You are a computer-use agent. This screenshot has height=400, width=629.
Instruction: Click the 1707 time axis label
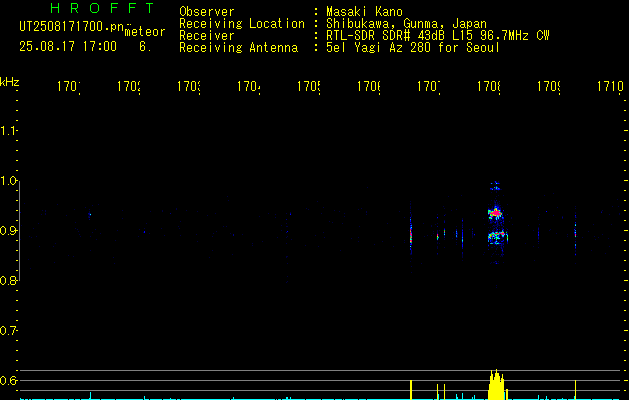click(x=429, y=87)
